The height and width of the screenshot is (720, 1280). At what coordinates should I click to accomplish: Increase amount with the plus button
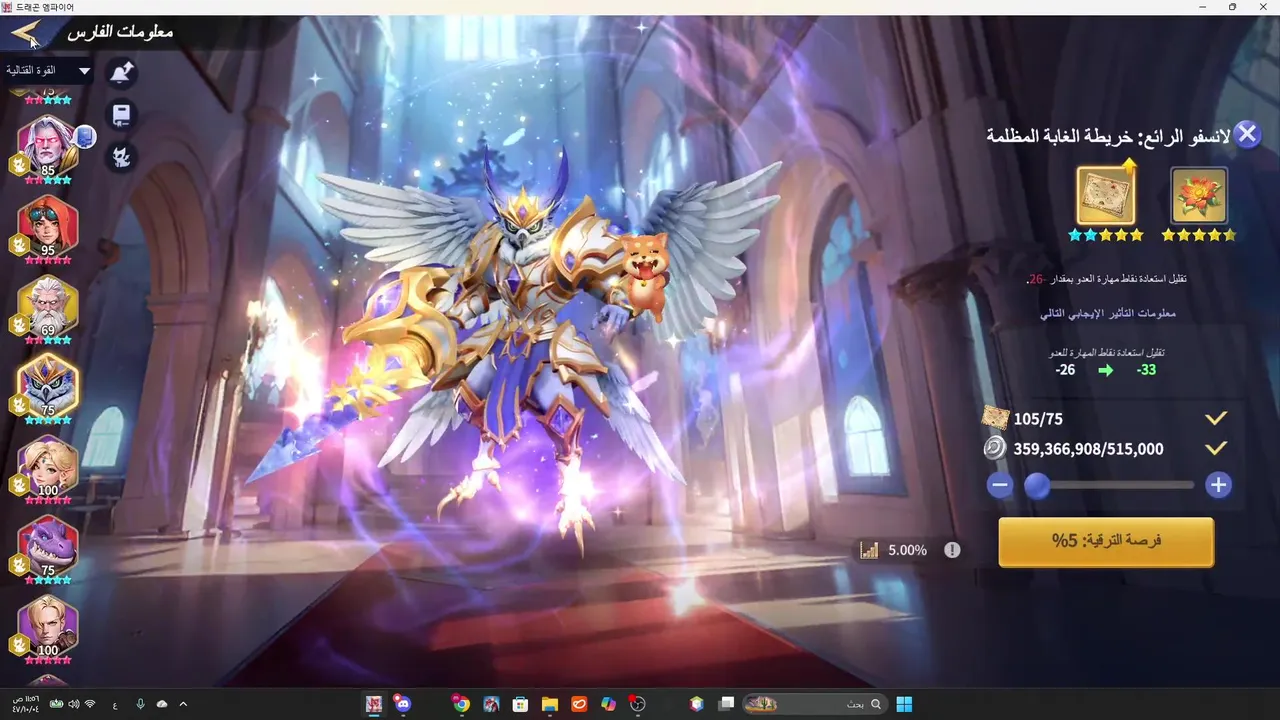pos(1217,486)
